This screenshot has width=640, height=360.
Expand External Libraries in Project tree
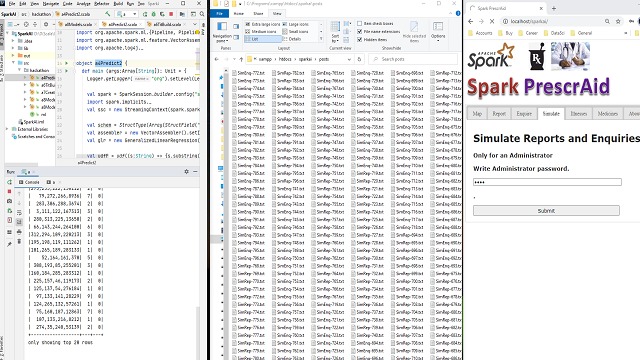click(7, 129)
